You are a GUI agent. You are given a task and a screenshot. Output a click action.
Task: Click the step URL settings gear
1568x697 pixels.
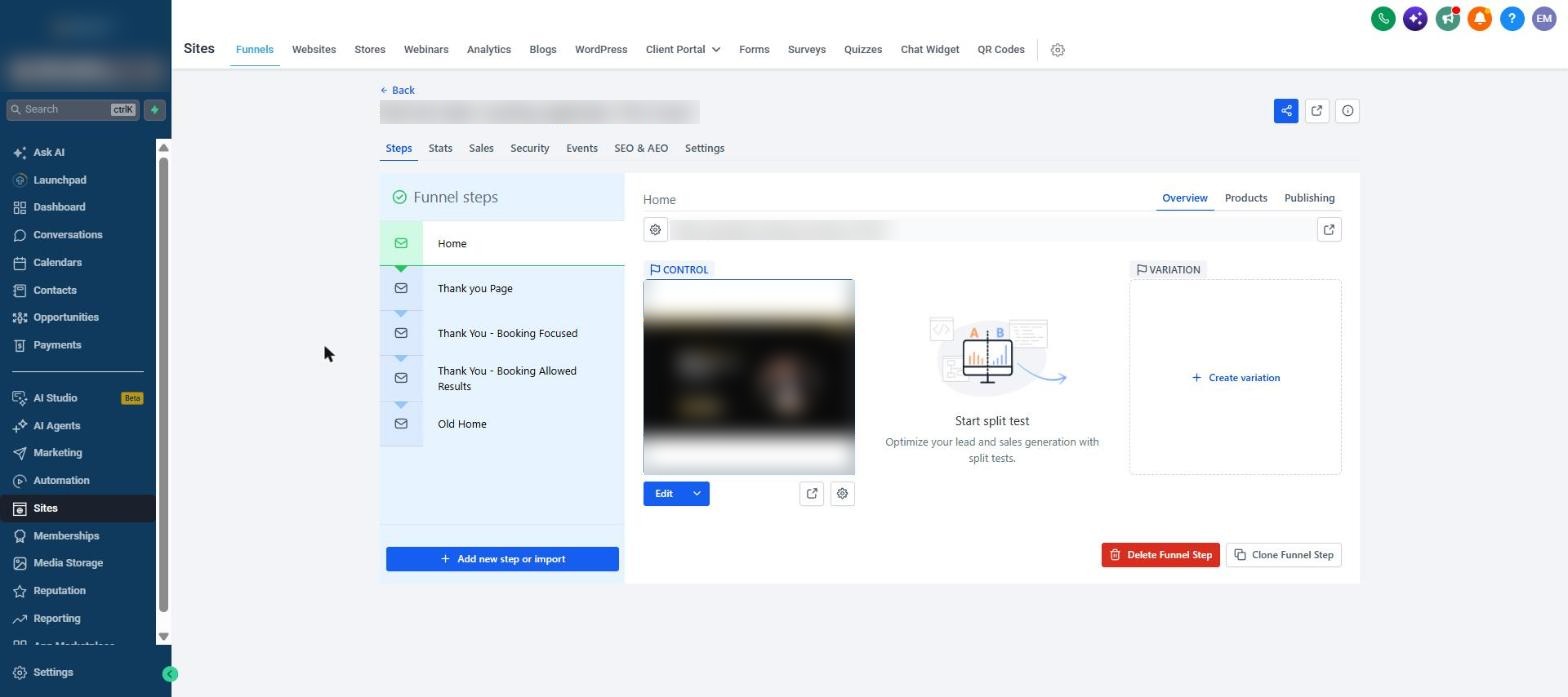[x=655, y=230]
